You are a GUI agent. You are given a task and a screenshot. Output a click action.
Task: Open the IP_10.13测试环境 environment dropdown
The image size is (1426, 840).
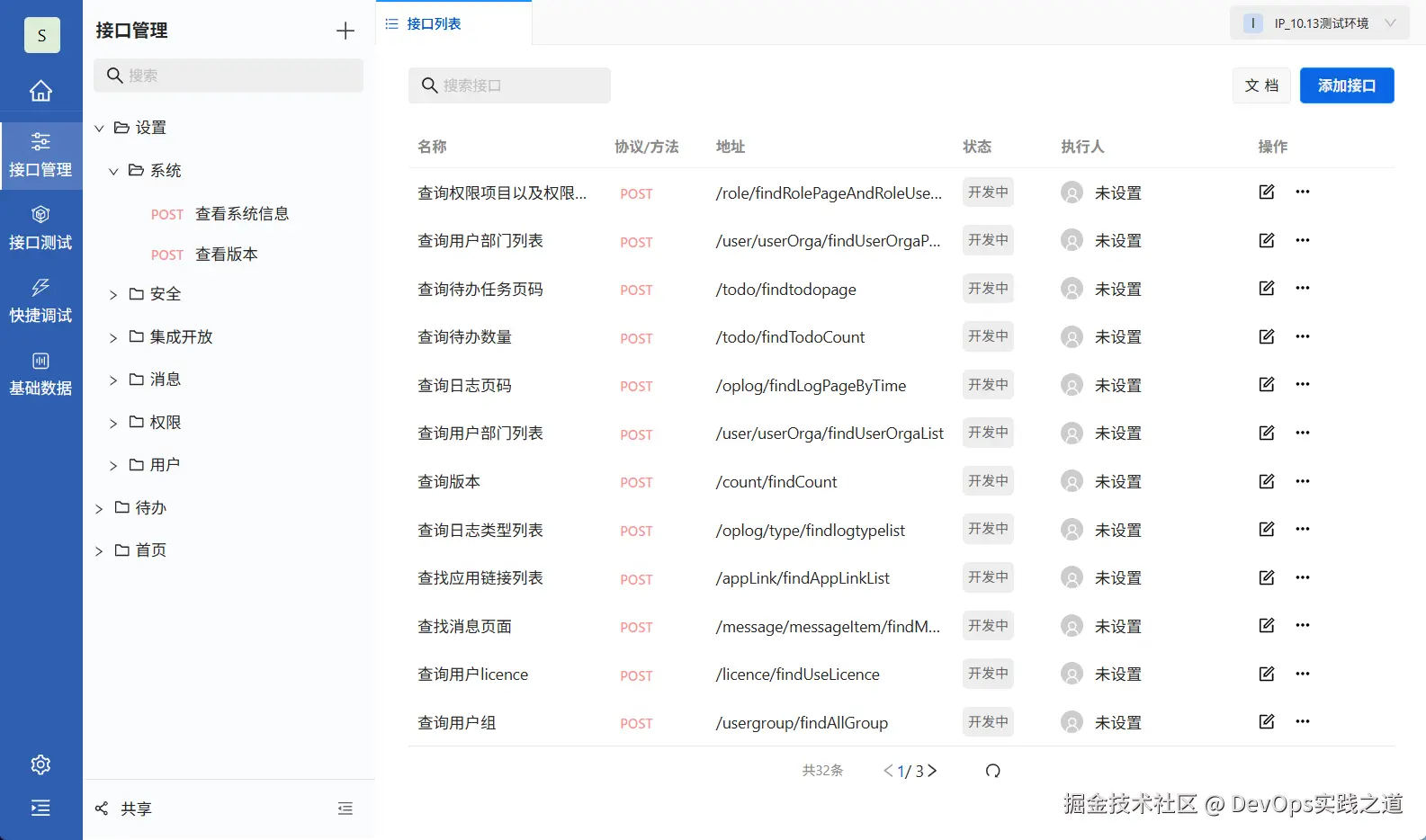pyautogui.click(x=1319, y=23)
